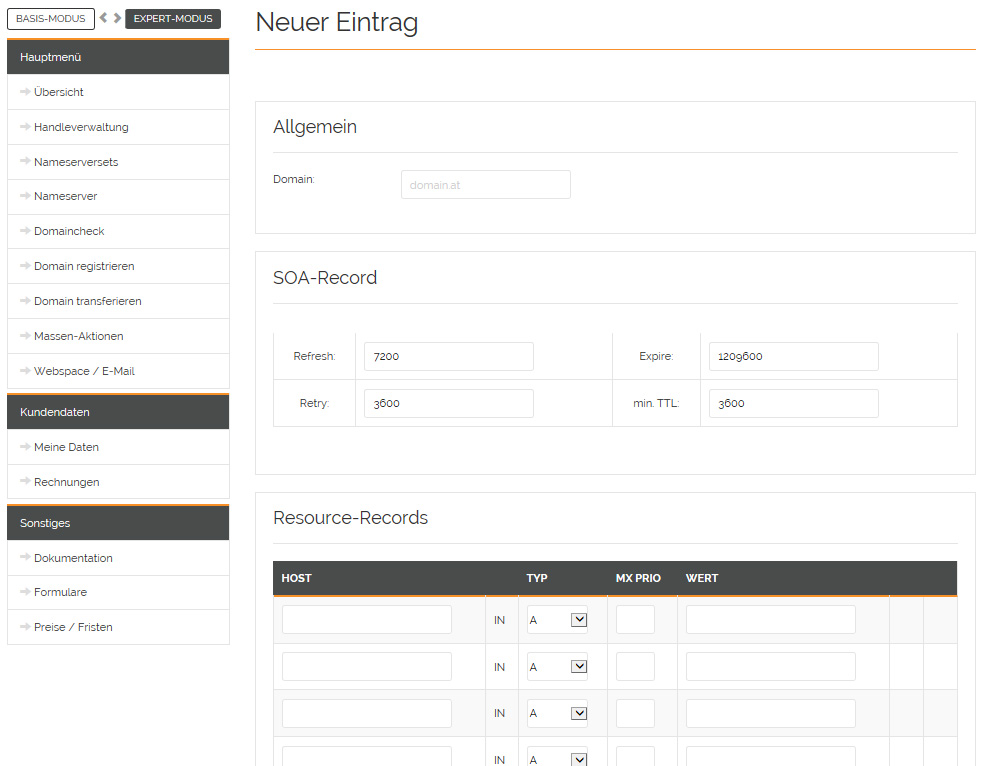Screen dimensions: 985x766
Task: Open TYP dropdown in fourth record row
Action: click(557, 757)
